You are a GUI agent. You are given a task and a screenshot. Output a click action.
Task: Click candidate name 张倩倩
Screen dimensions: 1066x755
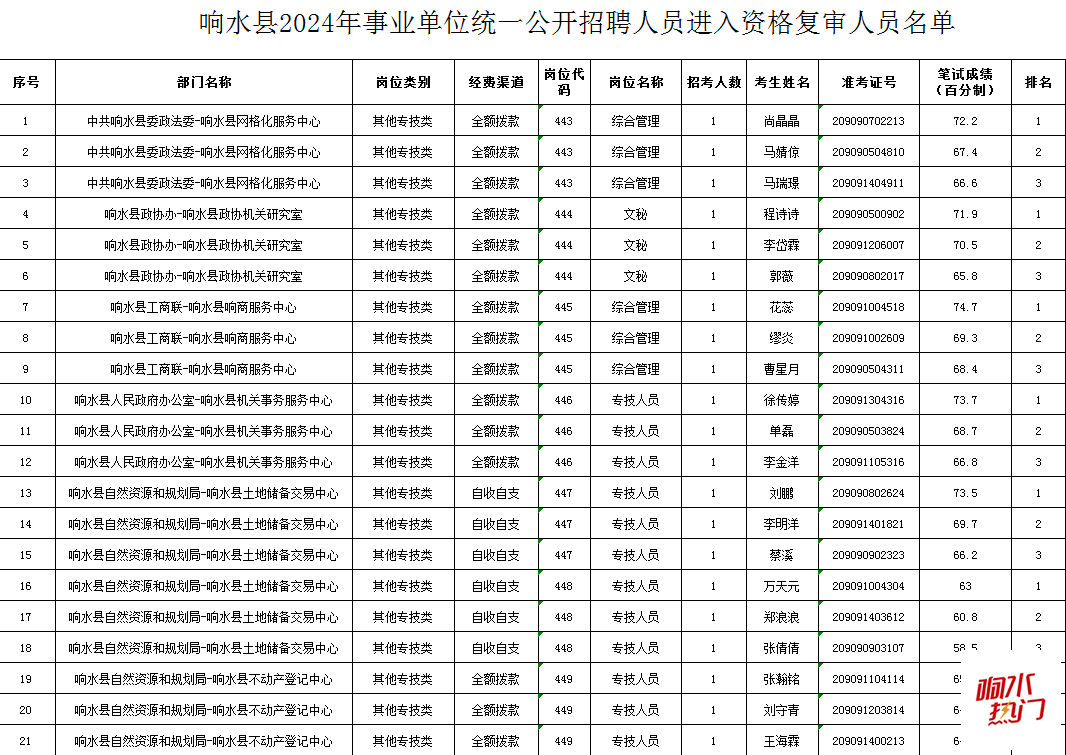click(x=782, y=649)
